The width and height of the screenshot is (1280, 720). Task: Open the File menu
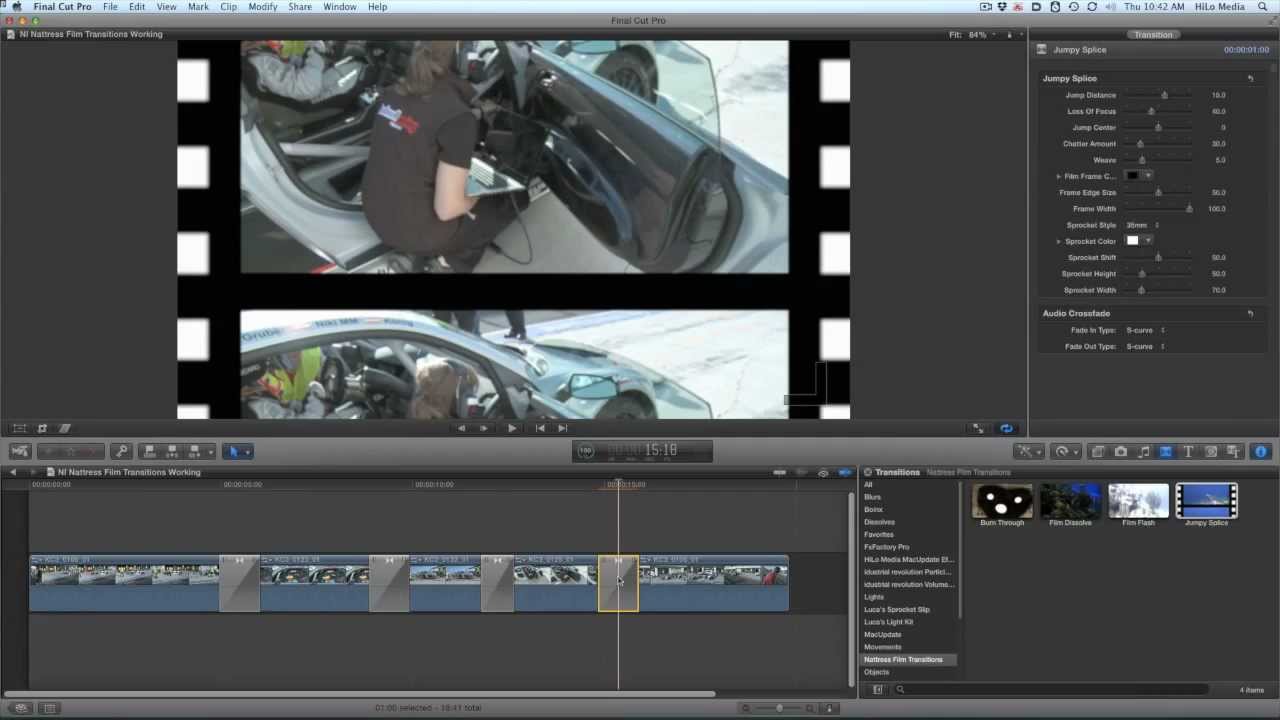tap(110, 7)
